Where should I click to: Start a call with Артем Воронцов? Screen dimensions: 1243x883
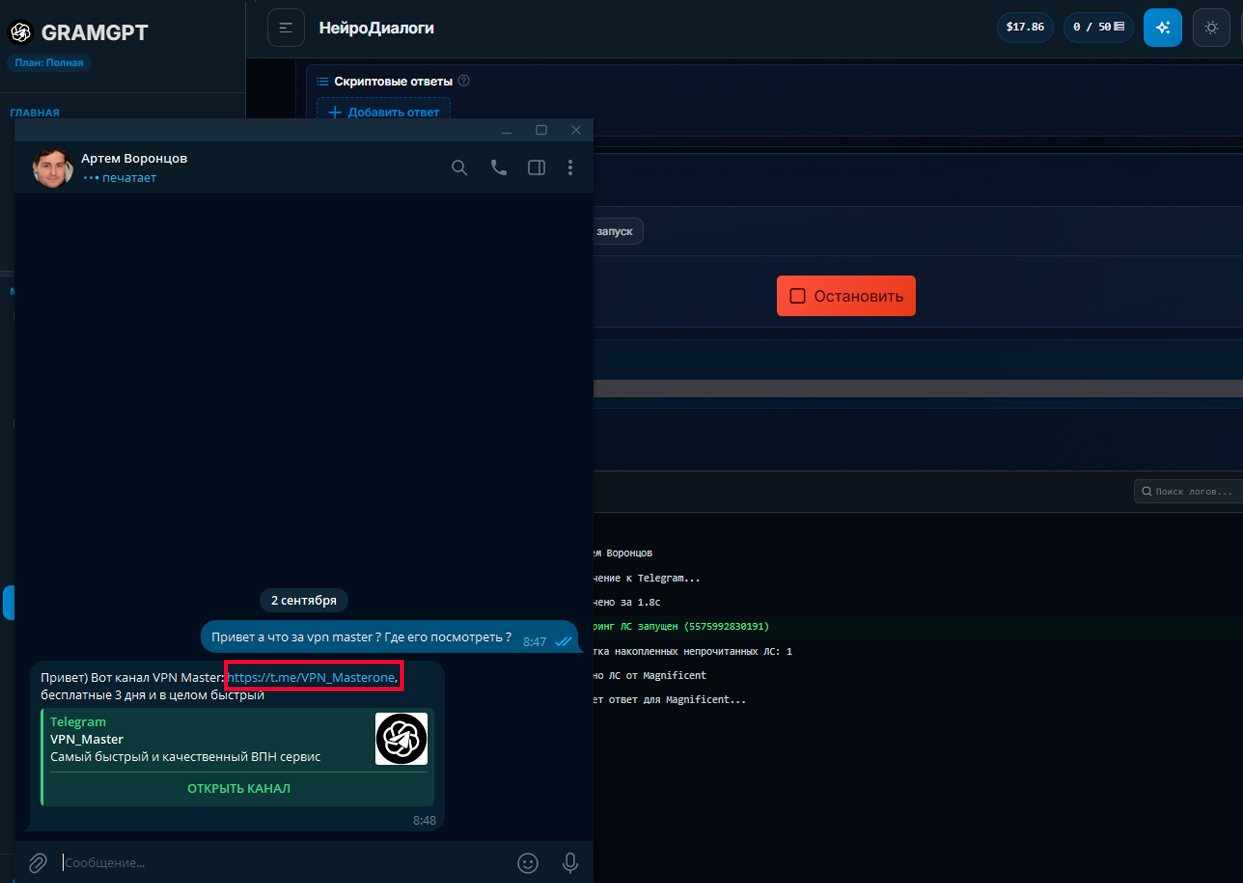coord(498,168)
